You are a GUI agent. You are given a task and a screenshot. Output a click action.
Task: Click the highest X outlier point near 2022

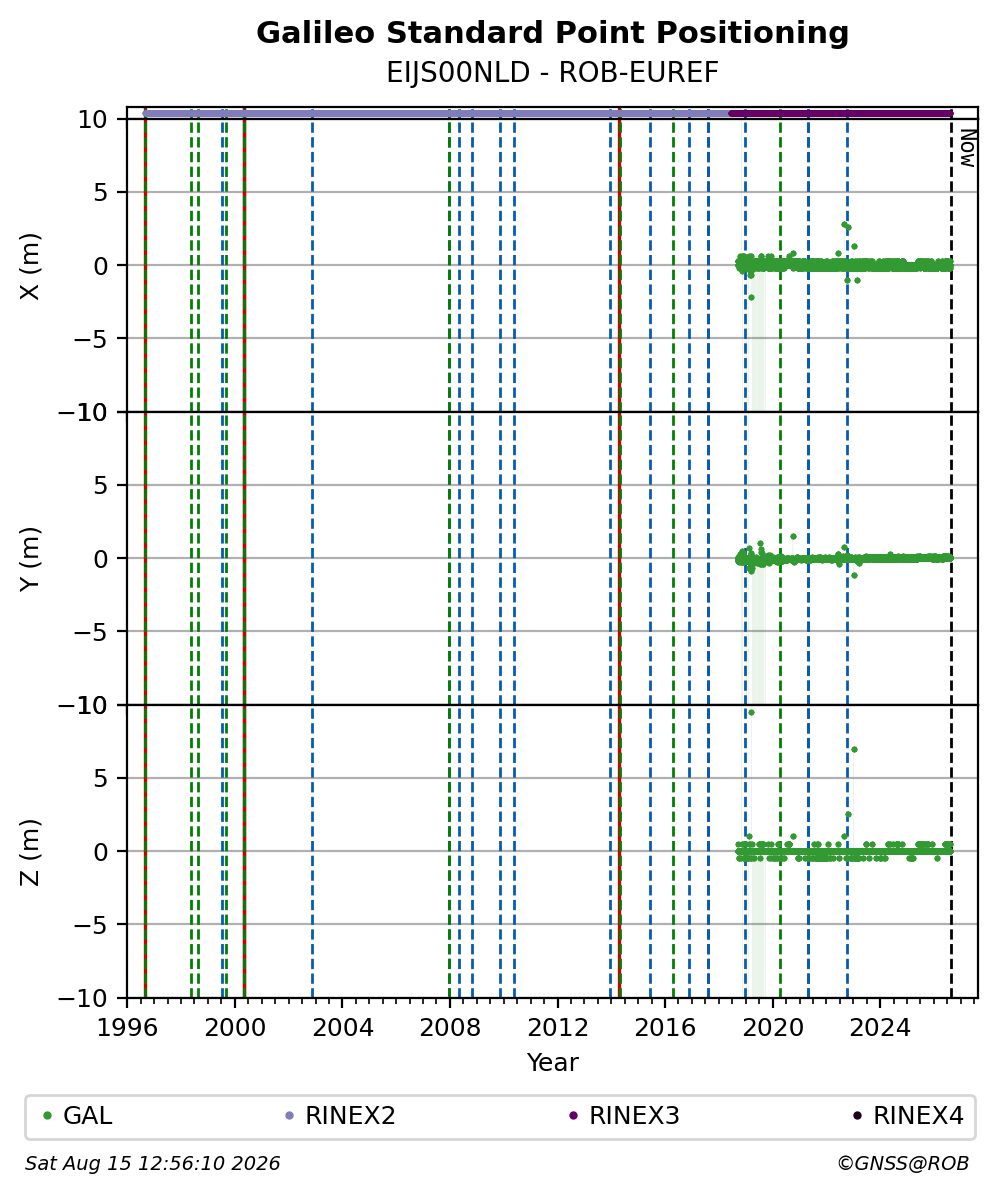tap(843, 225)
